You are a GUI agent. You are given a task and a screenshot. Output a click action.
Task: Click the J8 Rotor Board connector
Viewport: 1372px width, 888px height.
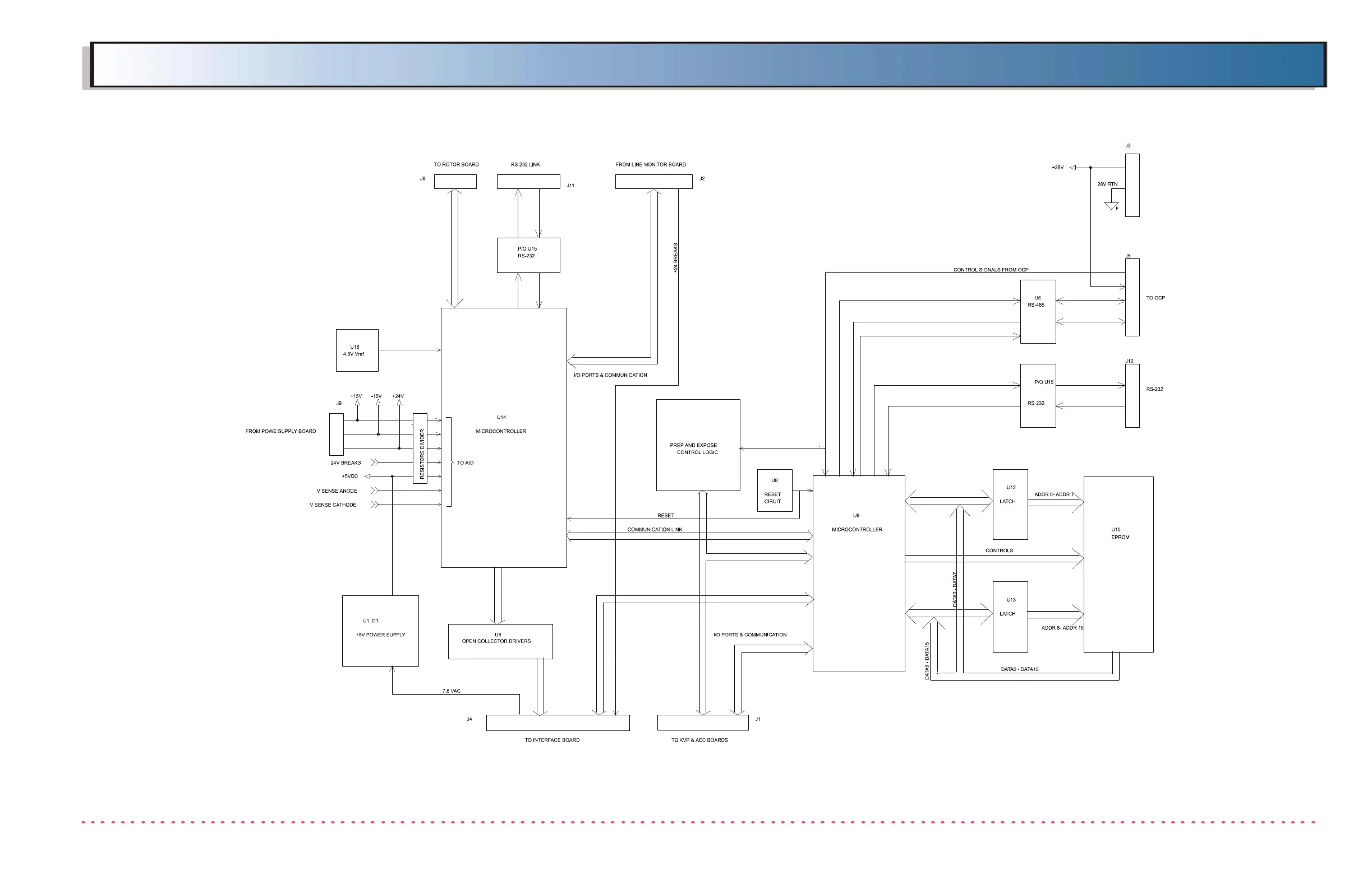click(455, 182)
